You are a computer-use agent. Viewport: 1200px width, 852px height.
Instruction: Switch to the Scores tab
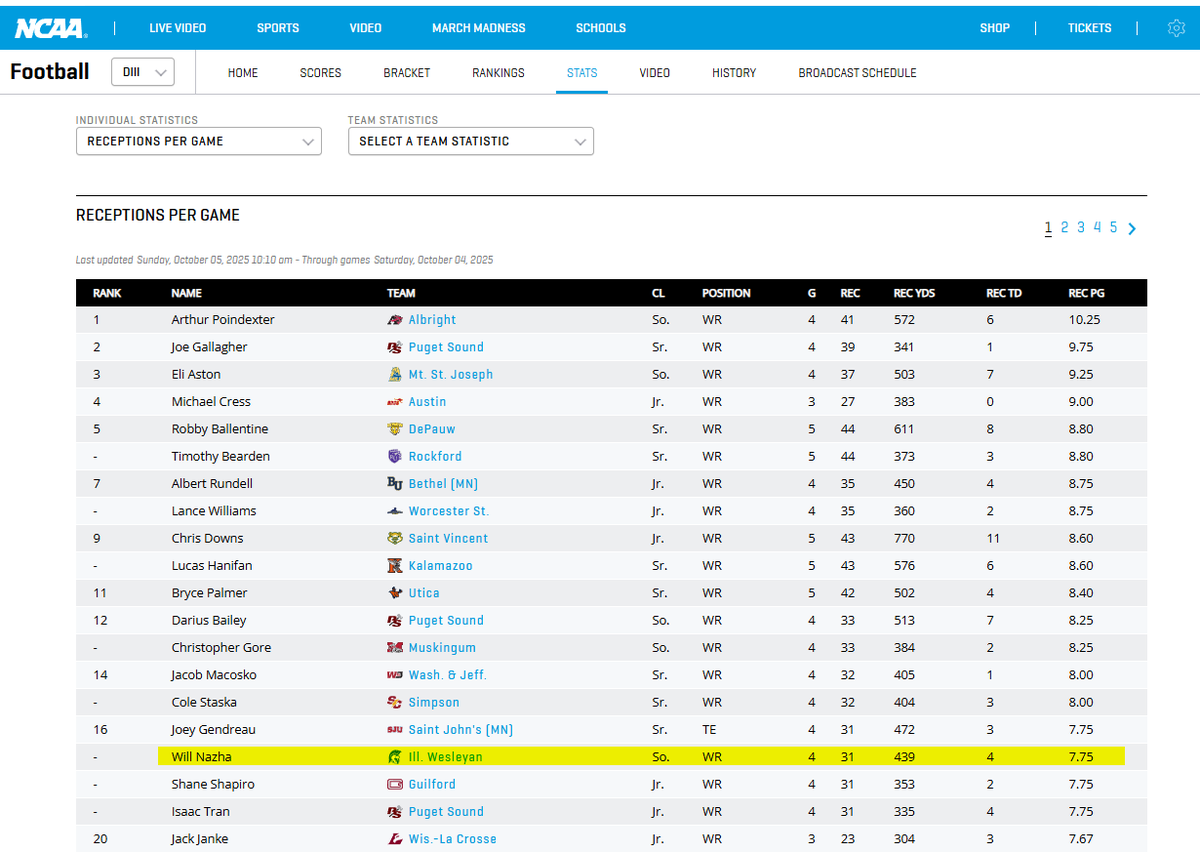(321, 73)
